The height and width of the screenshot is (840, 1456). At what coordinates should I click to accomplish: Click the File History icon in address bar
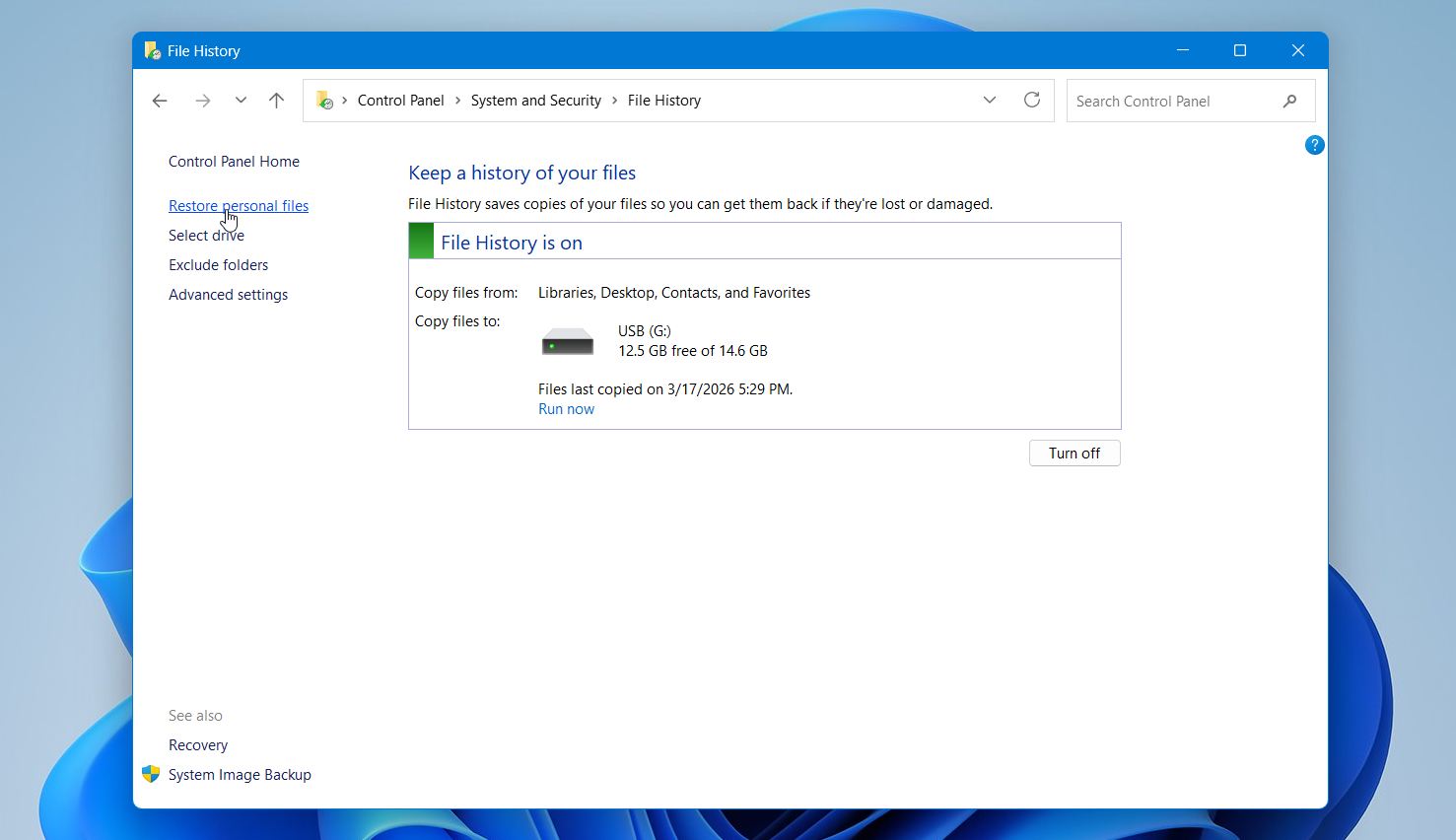[x=322, y=100]
